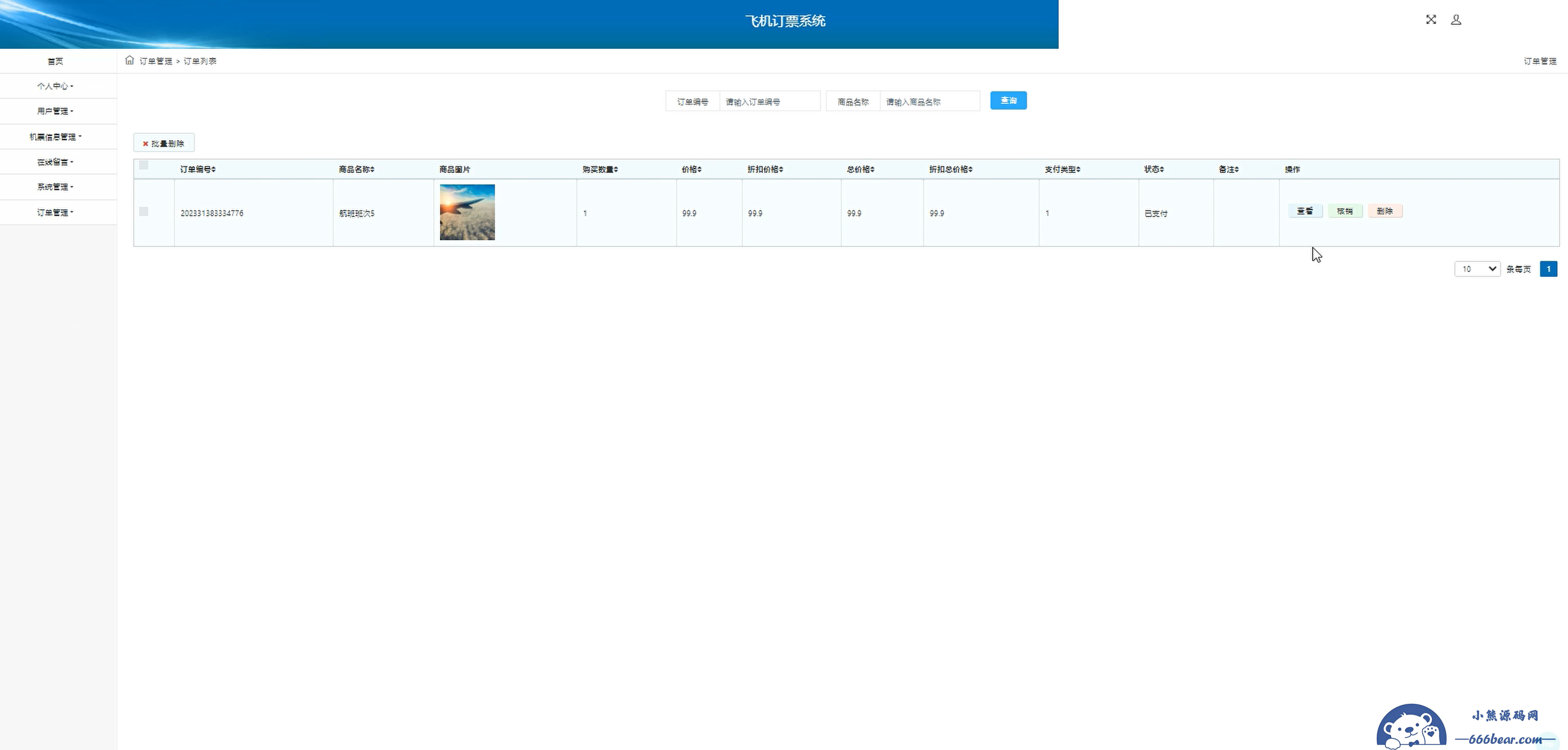
Task: Click the fullscreen toggle icon in the header
Action: [x=1431, y=19]
